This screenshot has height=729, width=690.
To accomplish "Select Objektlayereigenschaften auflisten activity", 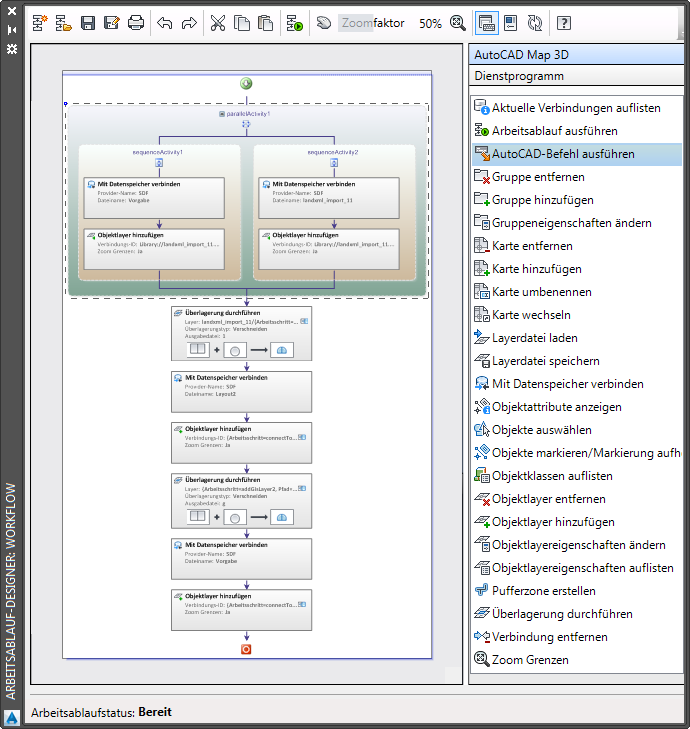I will (577, 568).
